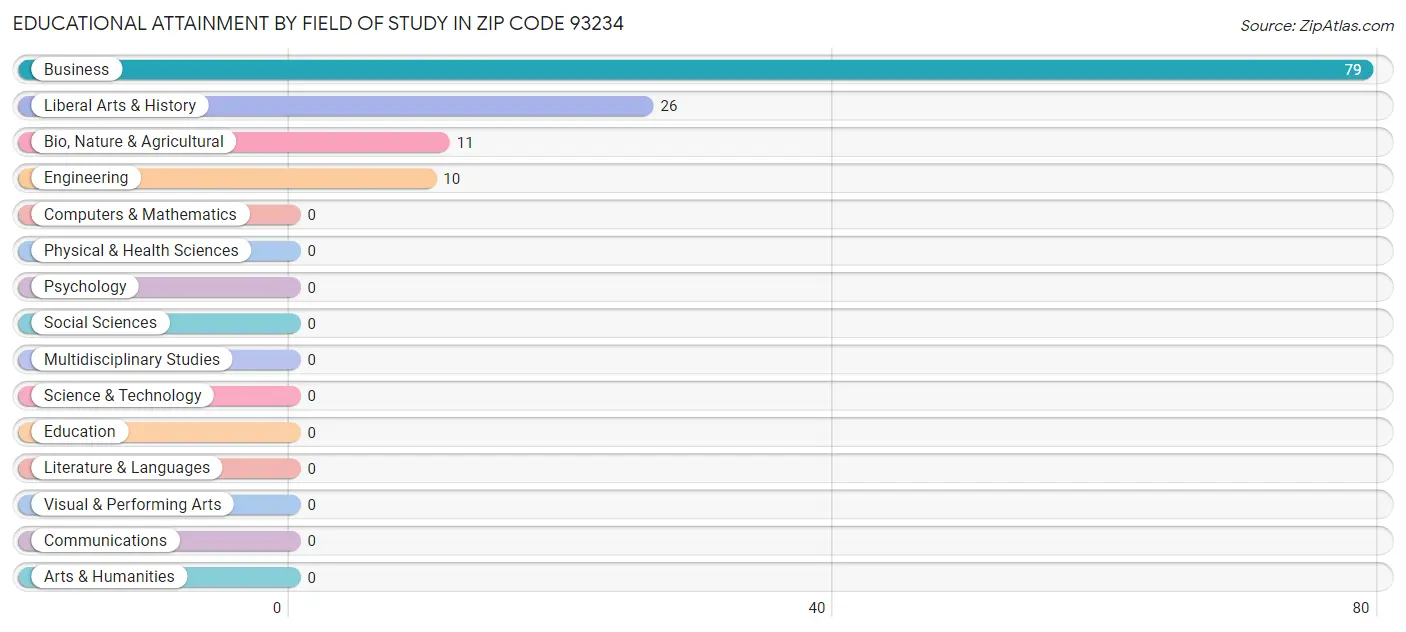The width and height of the screenshot is (1406, 632).
Task: Select the Liberal Arts & History label
Action: coord(120,106)
